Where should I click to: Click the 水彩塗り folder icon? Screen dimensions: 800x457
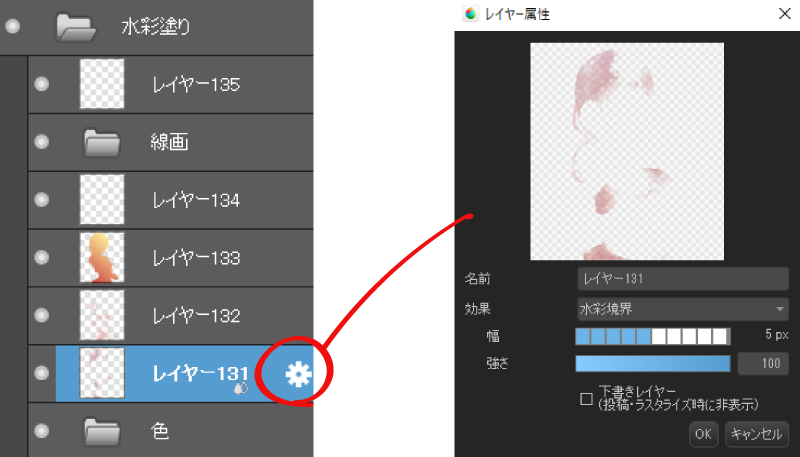point(76,27)
